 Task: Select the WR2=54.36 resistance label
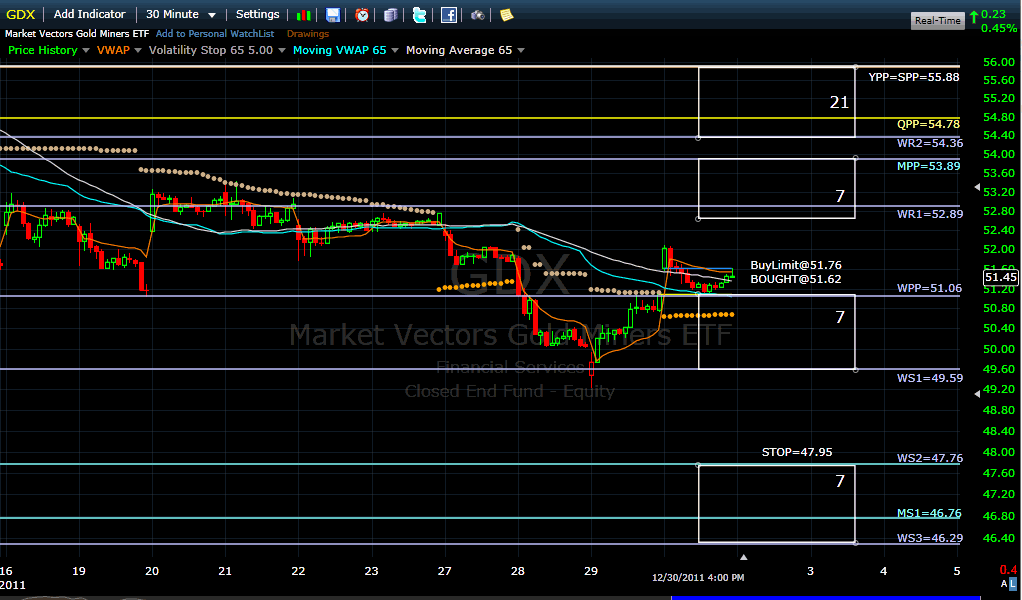930,143
